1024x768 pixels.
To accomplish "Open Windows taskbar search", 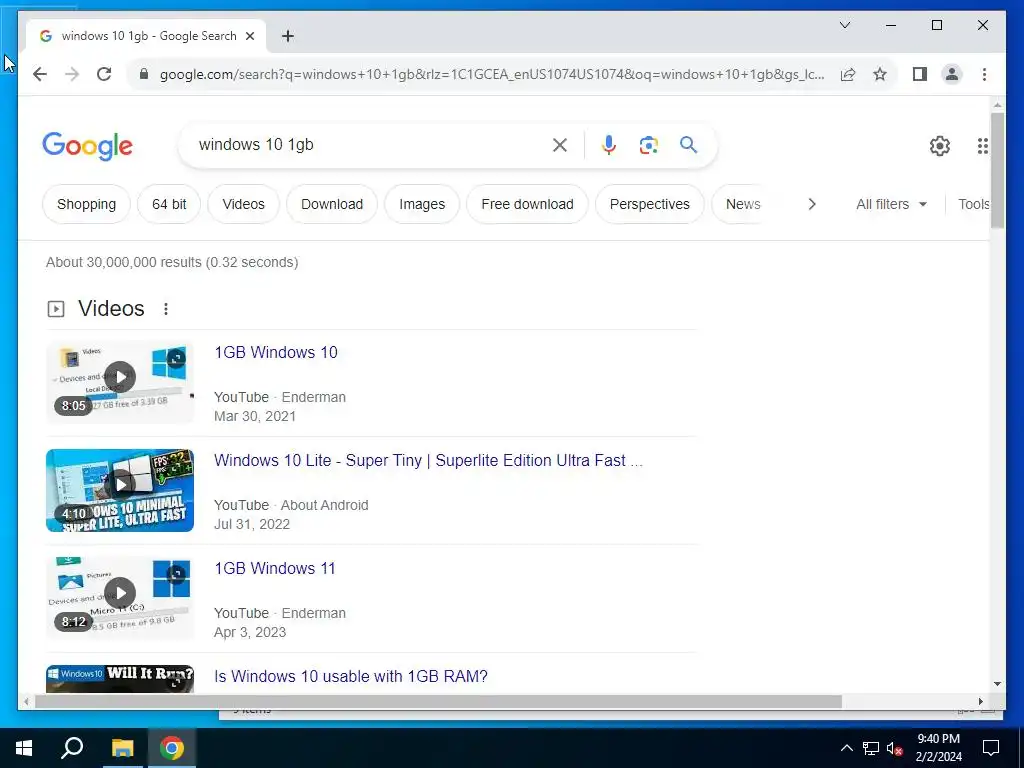I will (72, 748).
